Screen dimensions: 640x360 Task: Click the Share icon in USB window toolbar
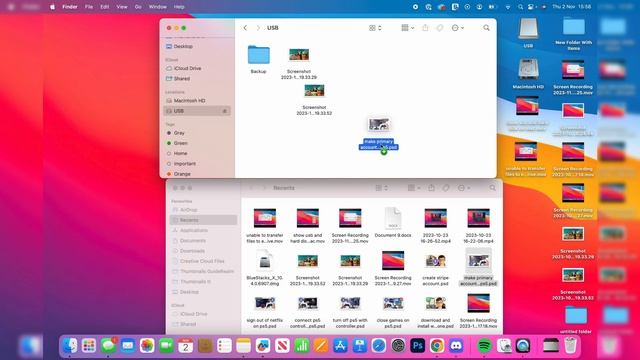425,28
